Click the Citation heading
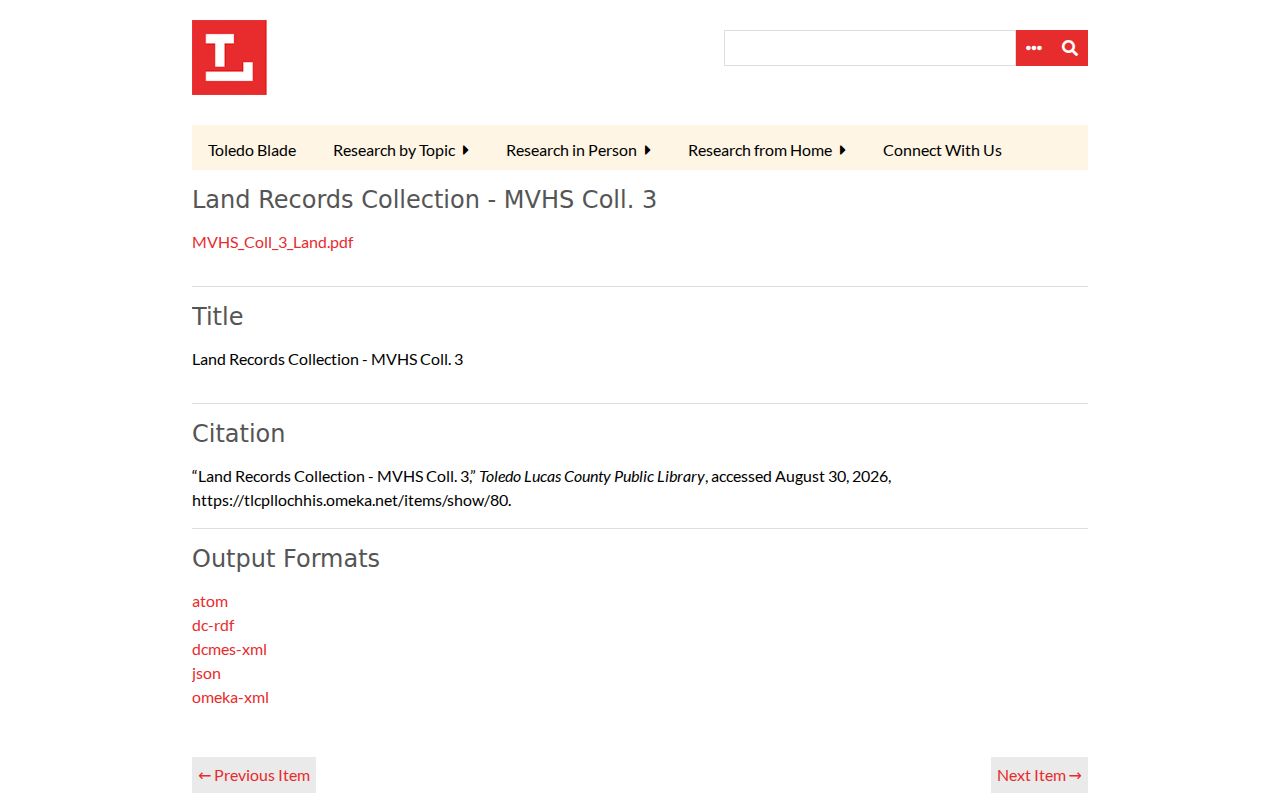The image size is (1280, 800). tap(238, 433)
